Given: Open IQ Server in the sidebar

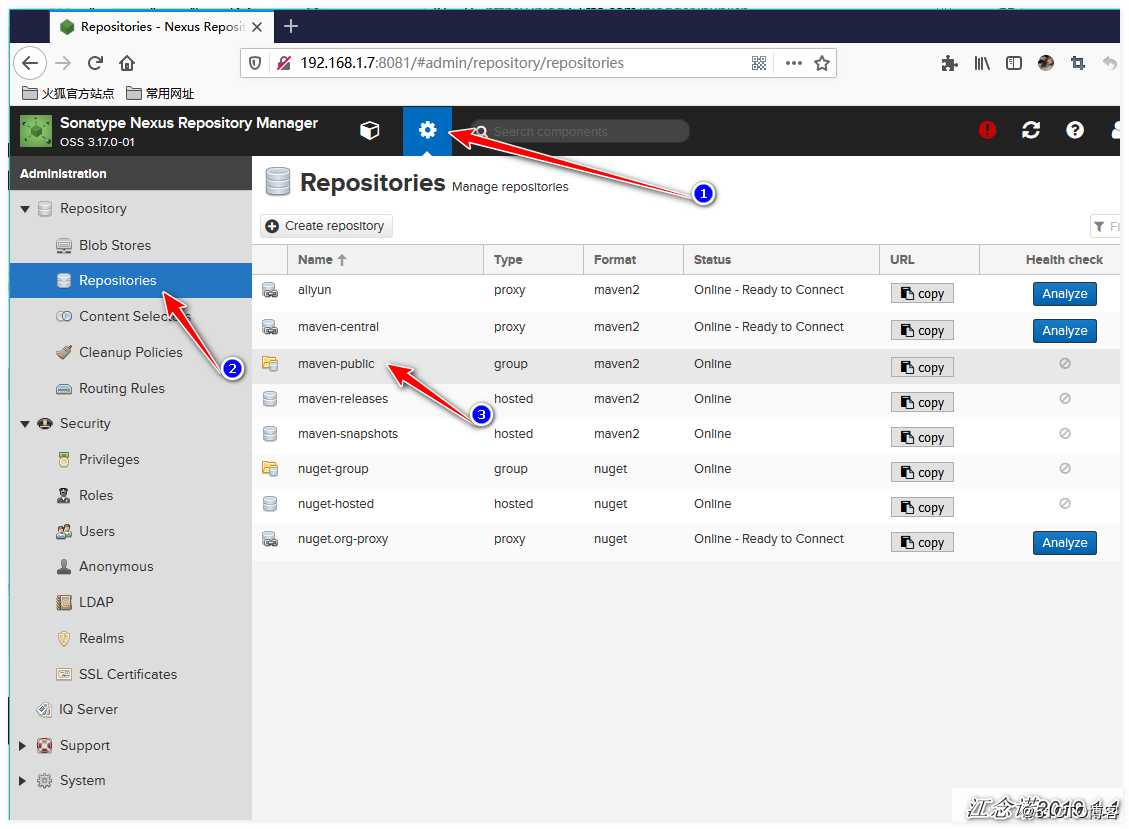Looking at the screenshot, I should (x=88, y=709).
